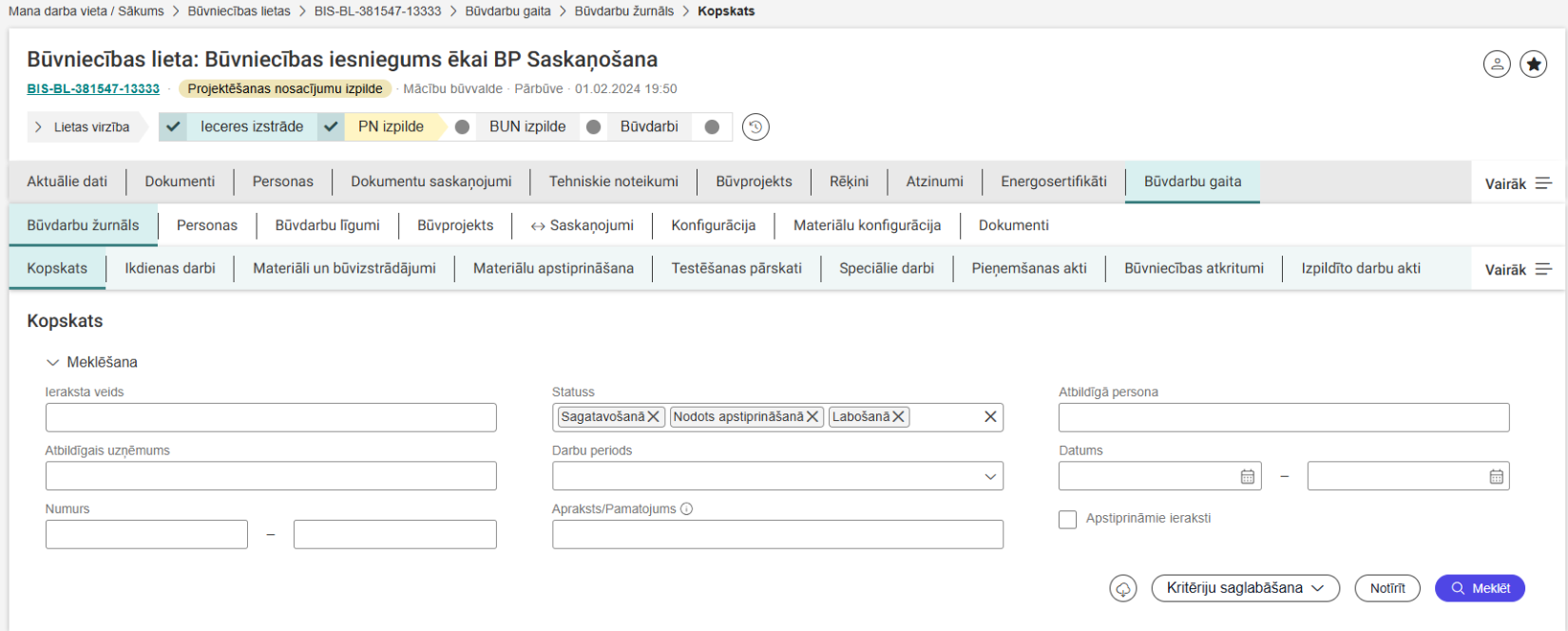The height and width of the screenshot is (631, 1568).
Task: Open the Būvprojekts main tab
Action: 754,182
